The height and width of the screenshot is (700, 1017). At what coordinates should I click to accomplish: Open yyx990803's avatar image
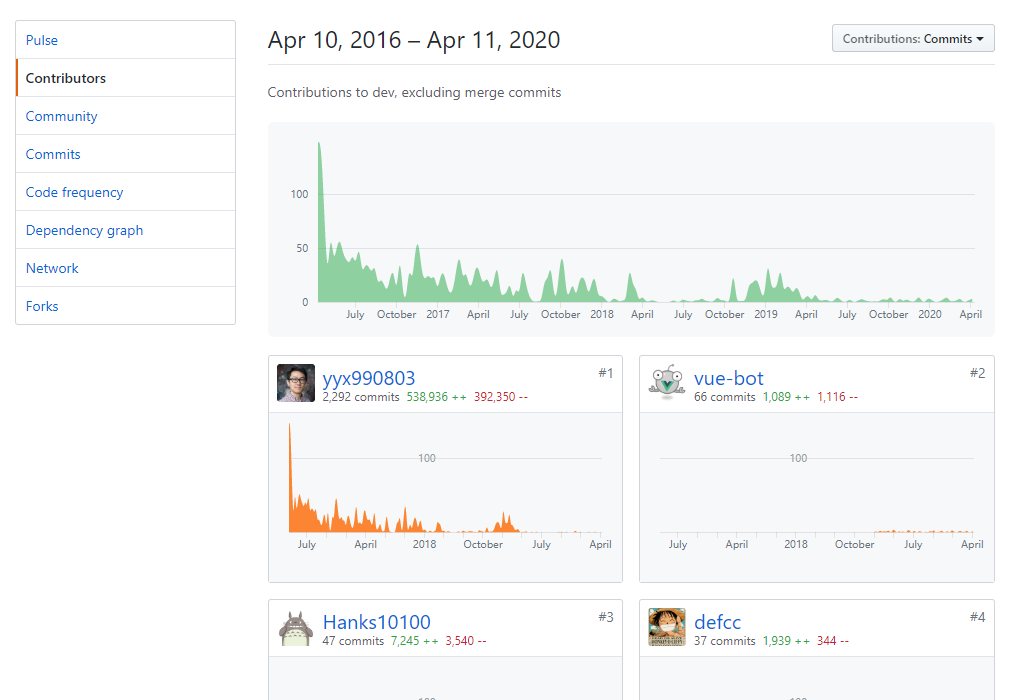(296, 383)
